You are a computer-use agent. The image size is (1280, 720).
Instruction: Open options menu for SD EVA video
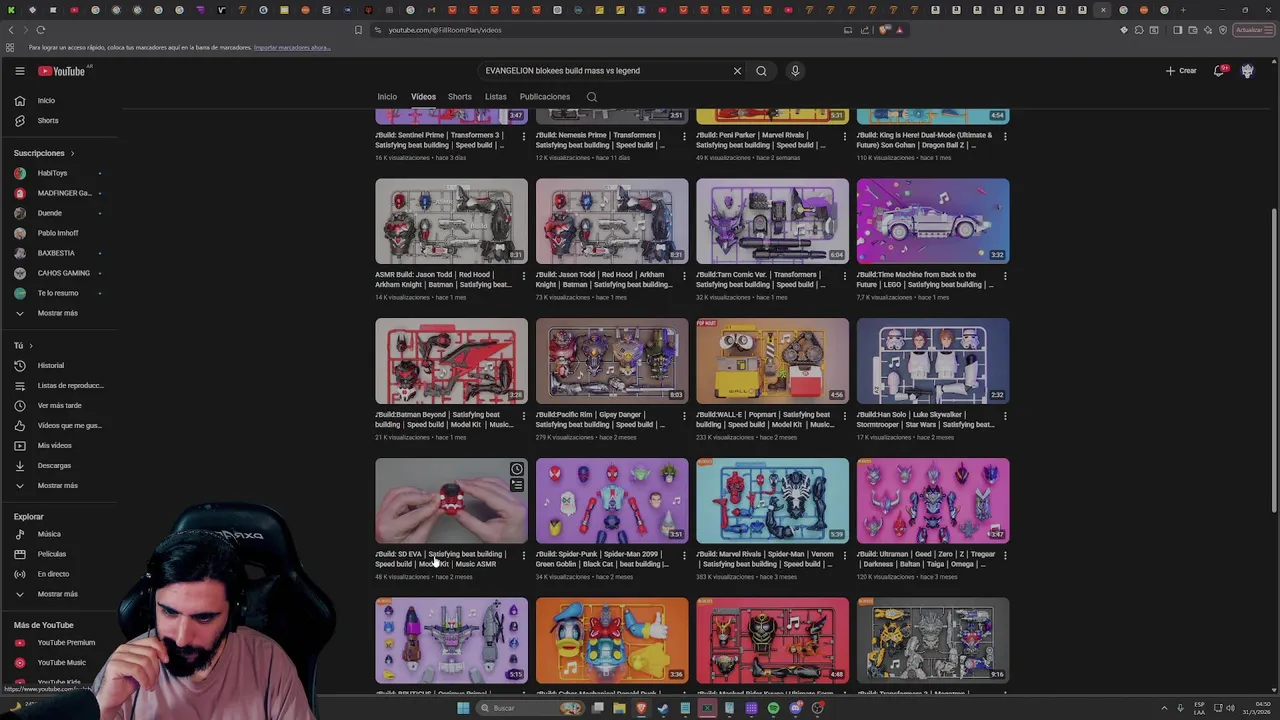tap(524, 555)
